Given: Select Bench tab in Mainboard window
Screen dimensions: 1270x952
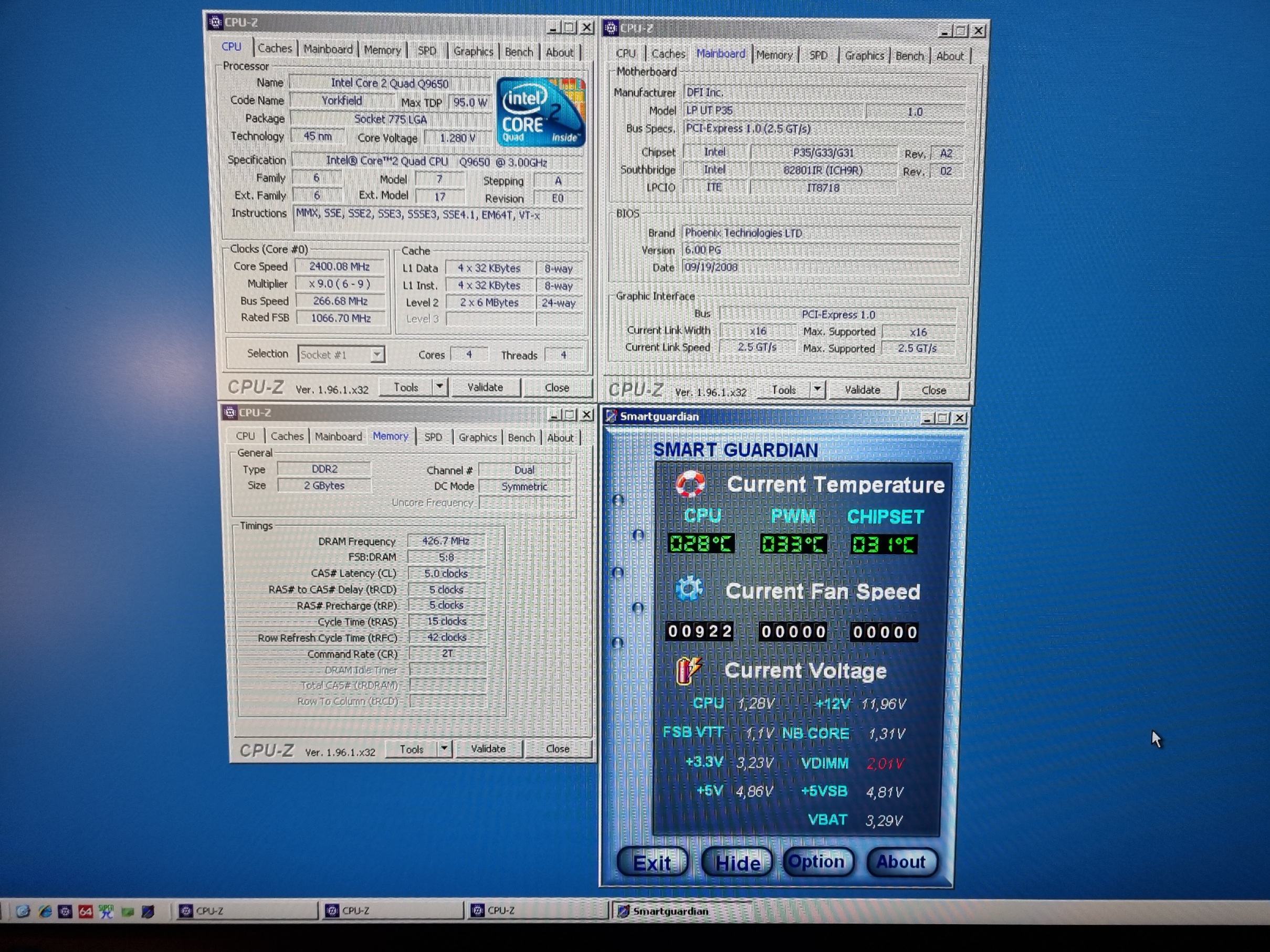Looking at the screenshot, I should [x=909, y=56].
